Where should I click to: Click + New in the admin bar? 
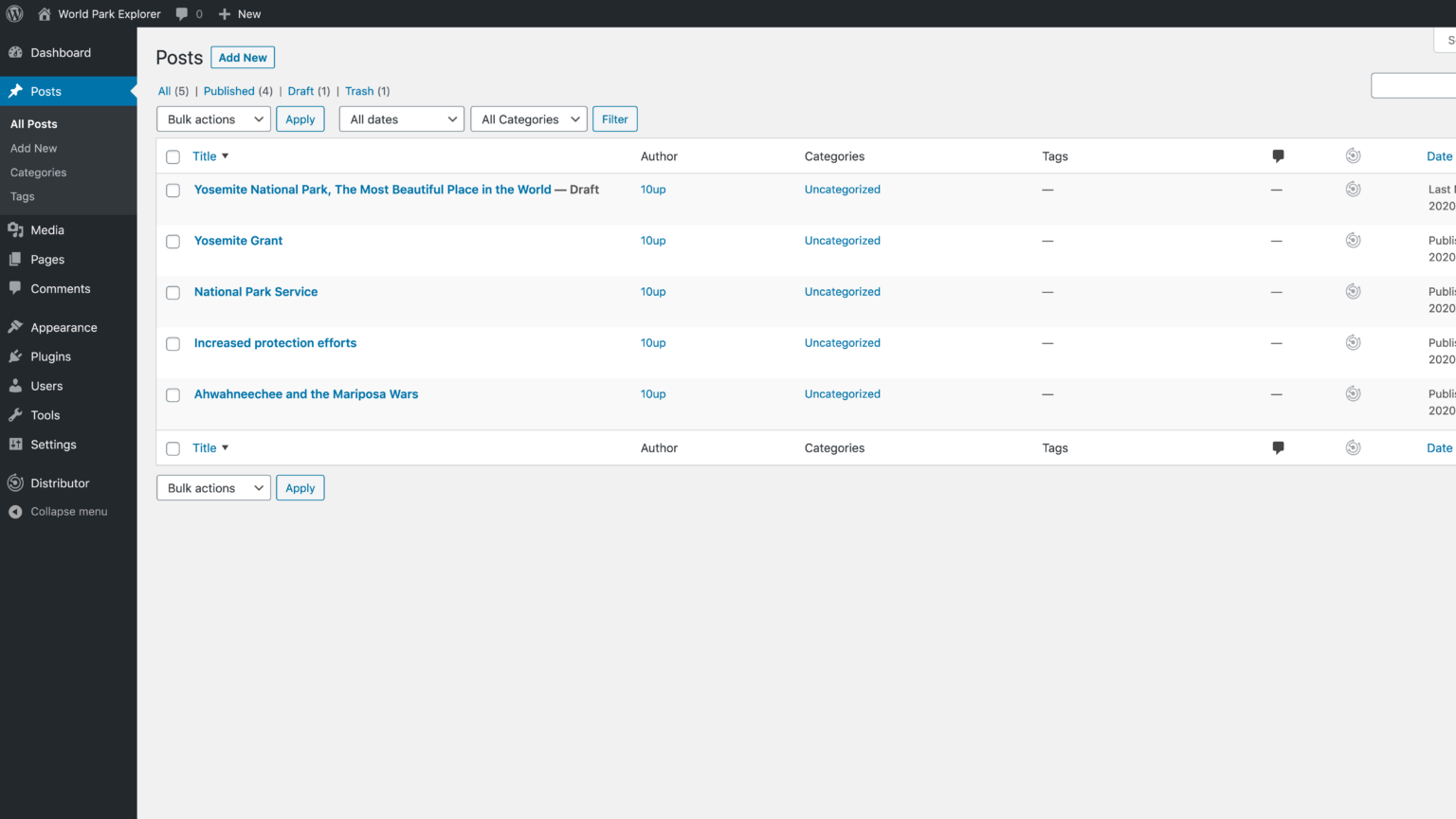coord(239,13)
